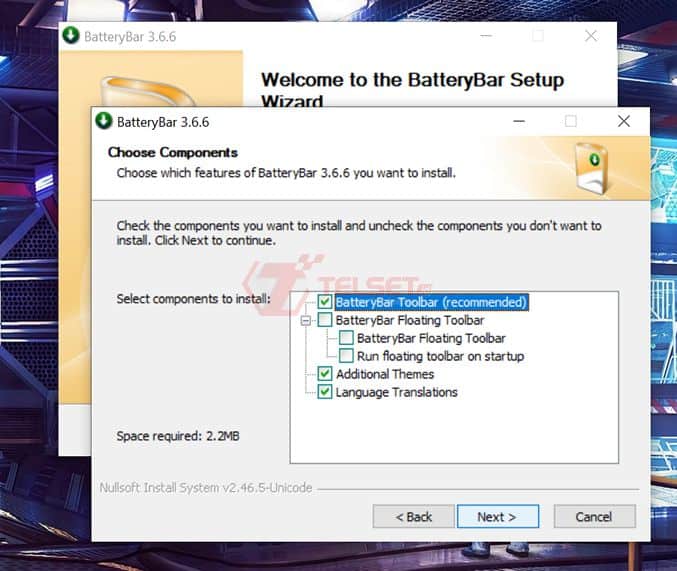This screenshot has width=677, height=571.
Task: Click the green icon in background Welcome window title
Action: 70,36
